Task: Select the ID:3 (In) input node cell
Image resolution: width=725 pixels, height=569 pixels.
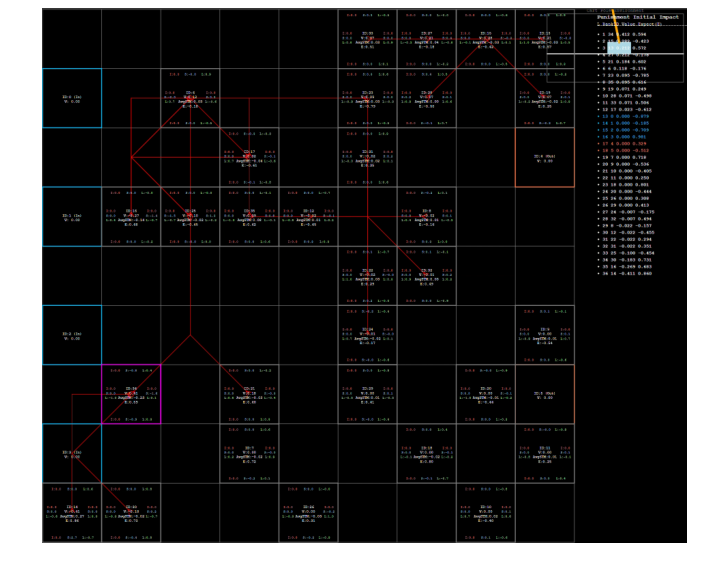Action: 71,453
